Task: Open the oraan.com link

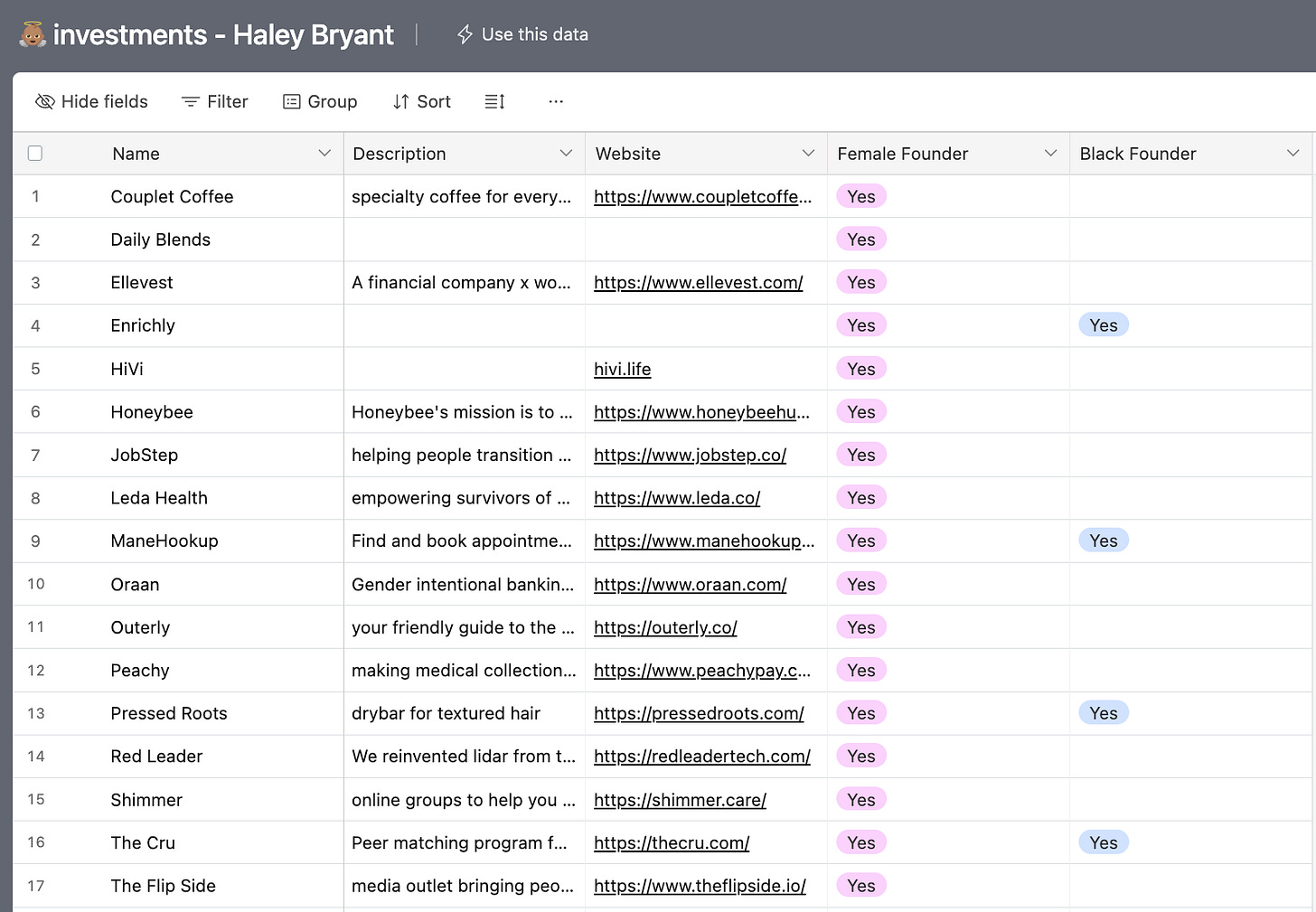Action: click(690, 584)
